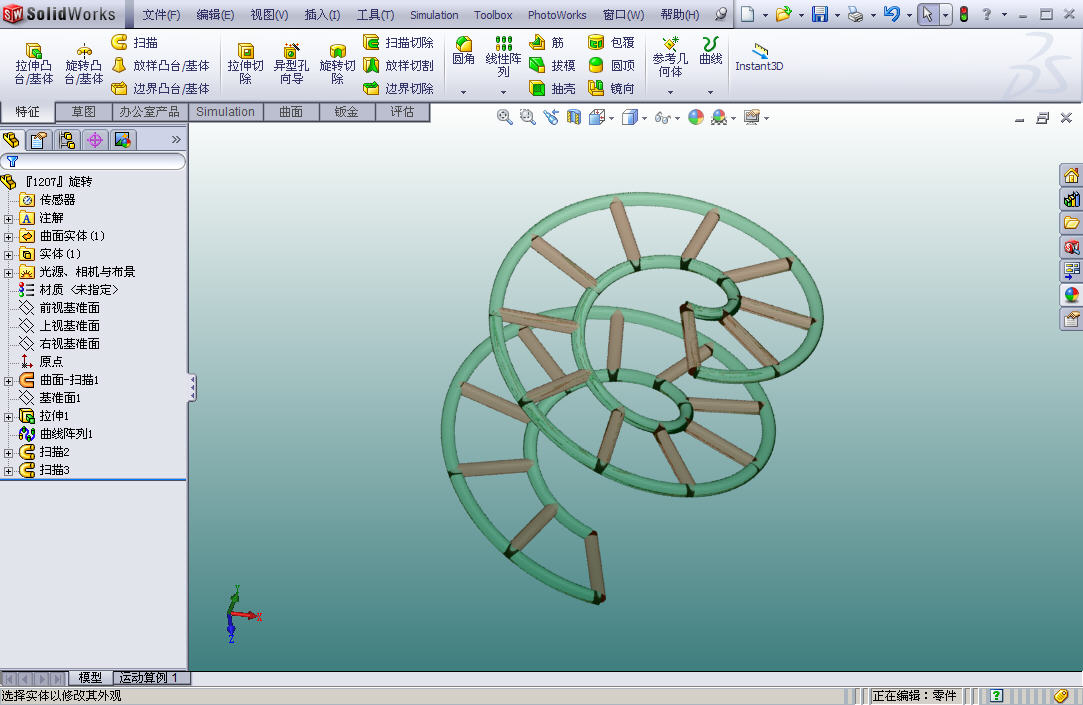1083x705 pixels.
Task: Click the 筋 rib tool
Action: click(546, 43)
